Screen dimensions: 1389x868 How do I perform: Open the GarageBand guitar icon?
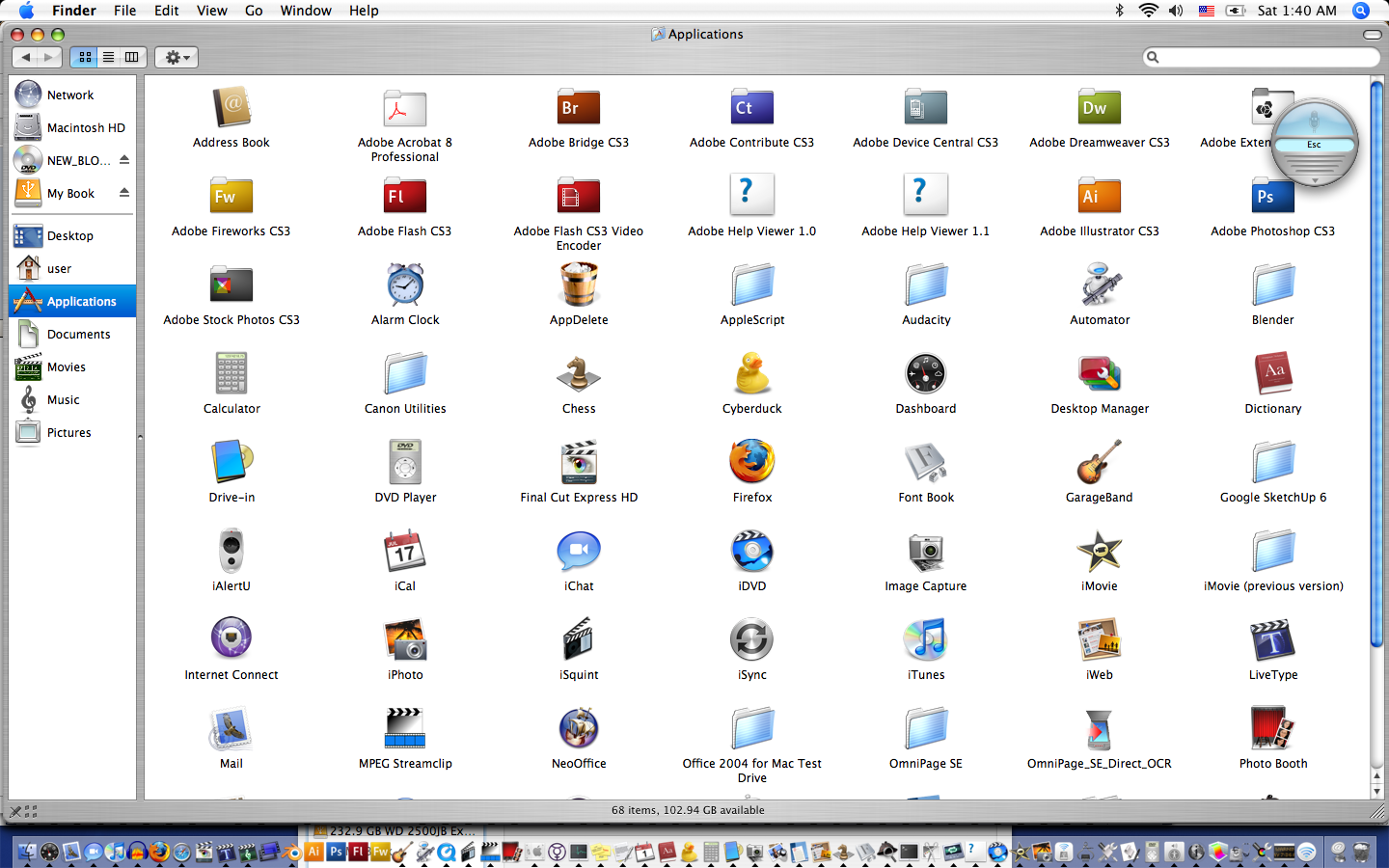tap(1100, 463)
